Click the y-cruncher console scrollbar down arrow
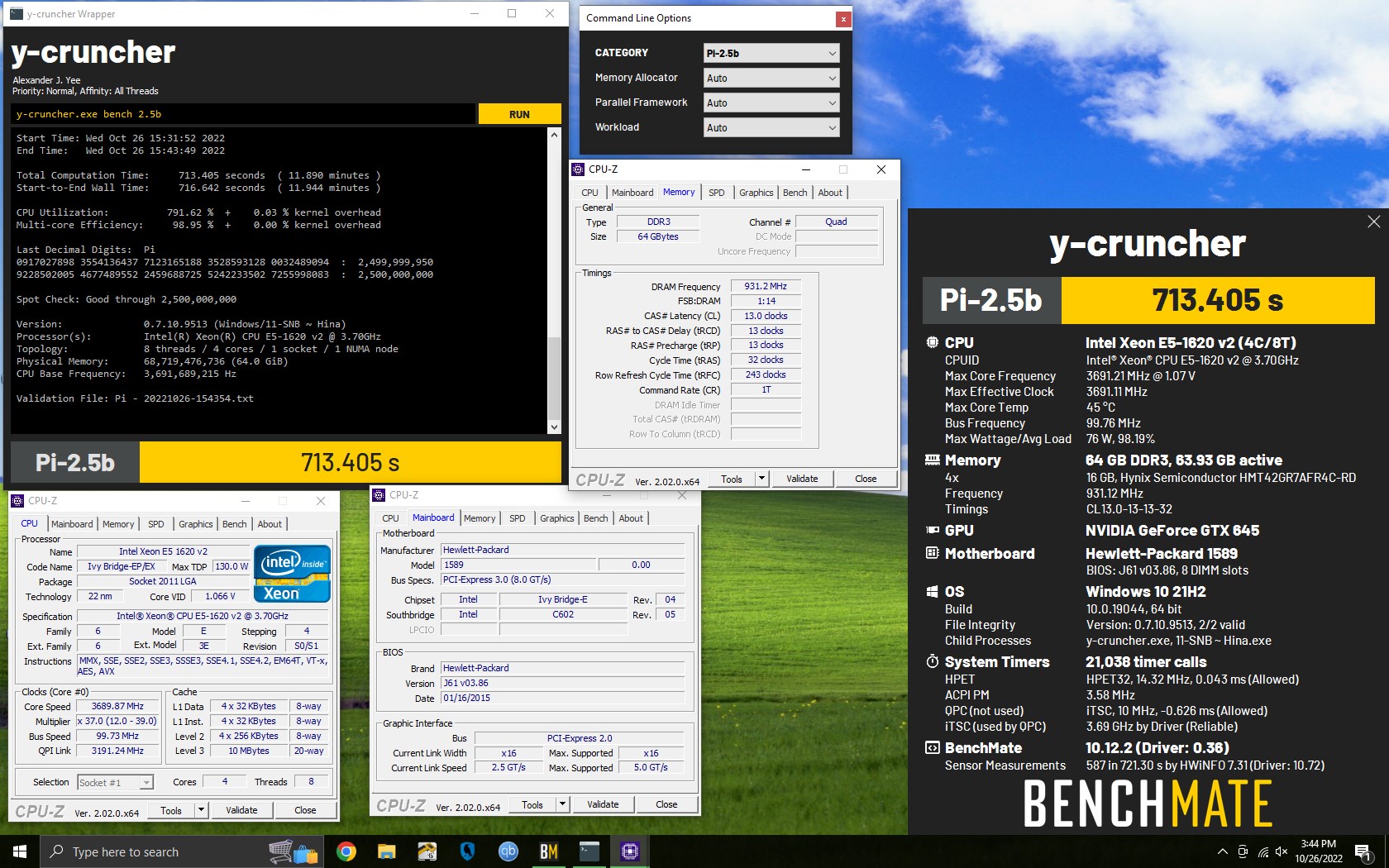The image size is (1389, 868). pos(554,427)
